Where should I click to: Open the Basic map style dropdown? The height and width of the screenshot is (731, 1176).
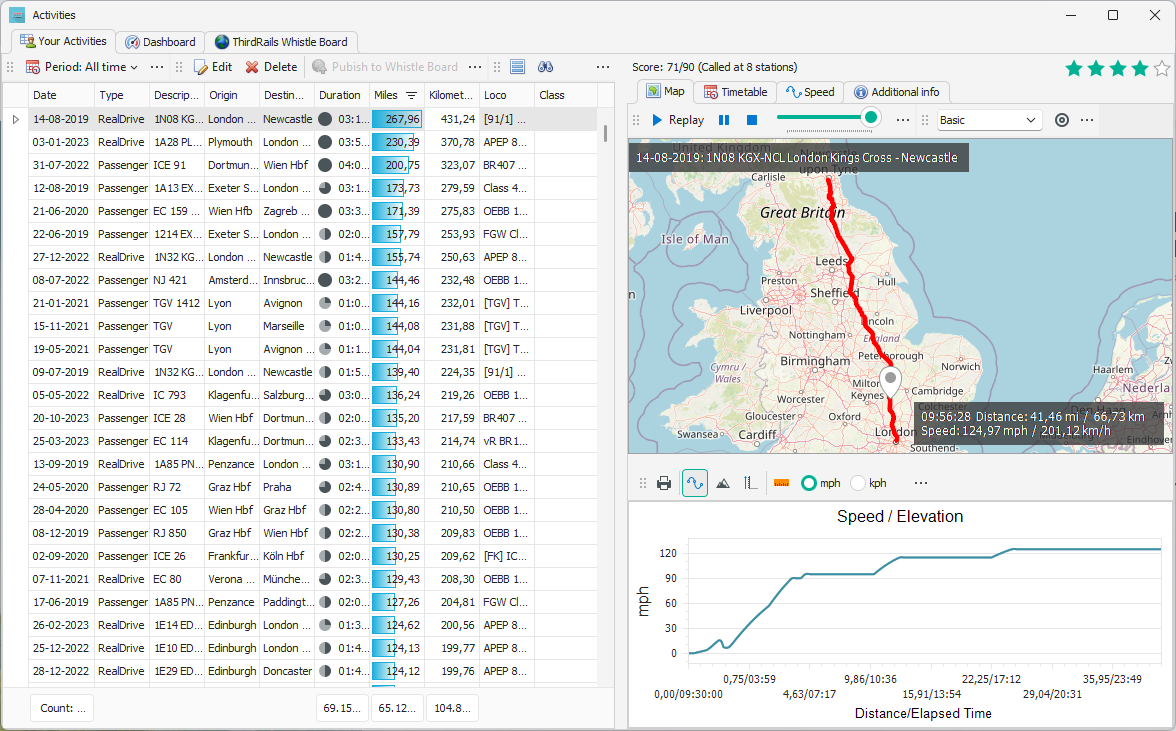tap(989, 120)
